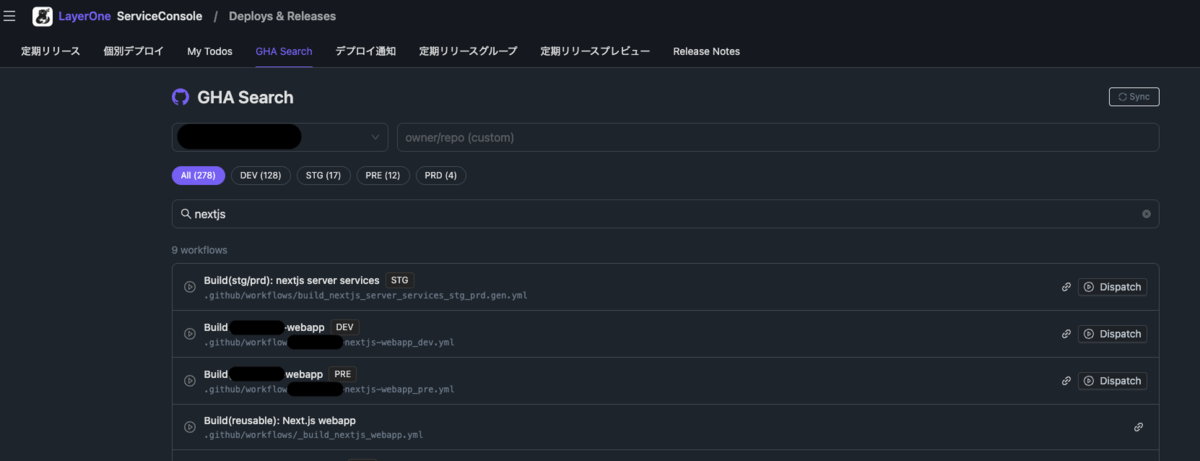Open the 定期リリースプレビュー tab
Screen dimensions: 1200x461
click(x=595, y=51)
